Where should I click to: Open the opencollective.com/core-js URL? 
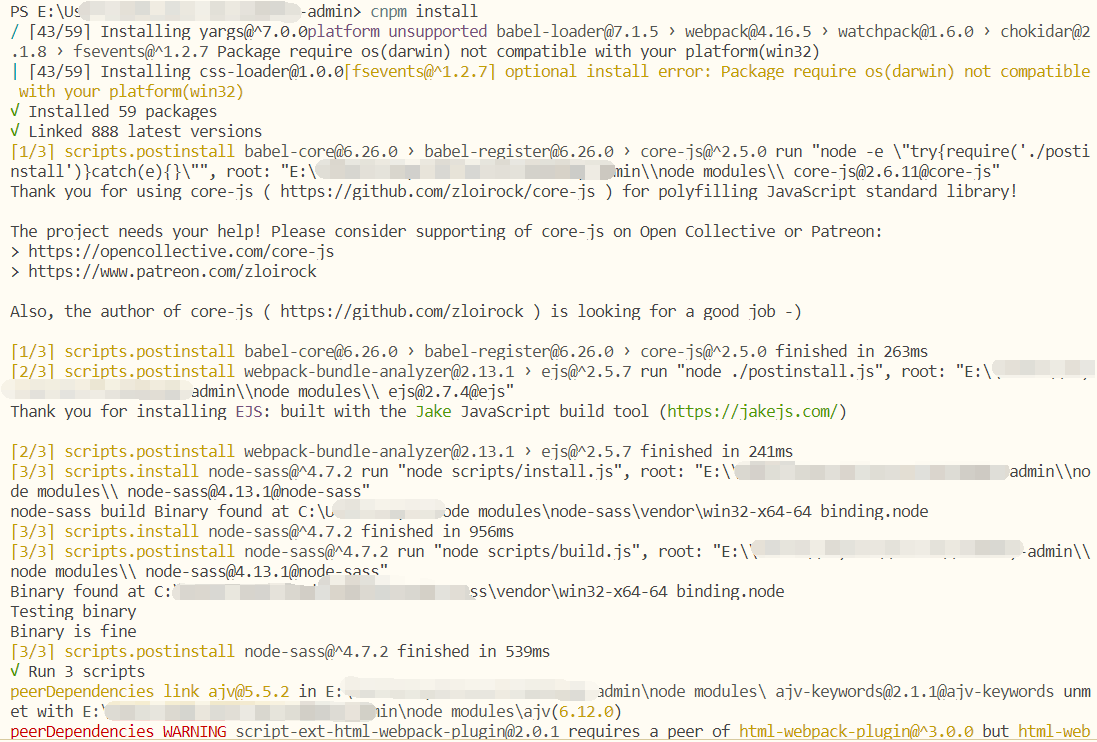tap(181, 252)
